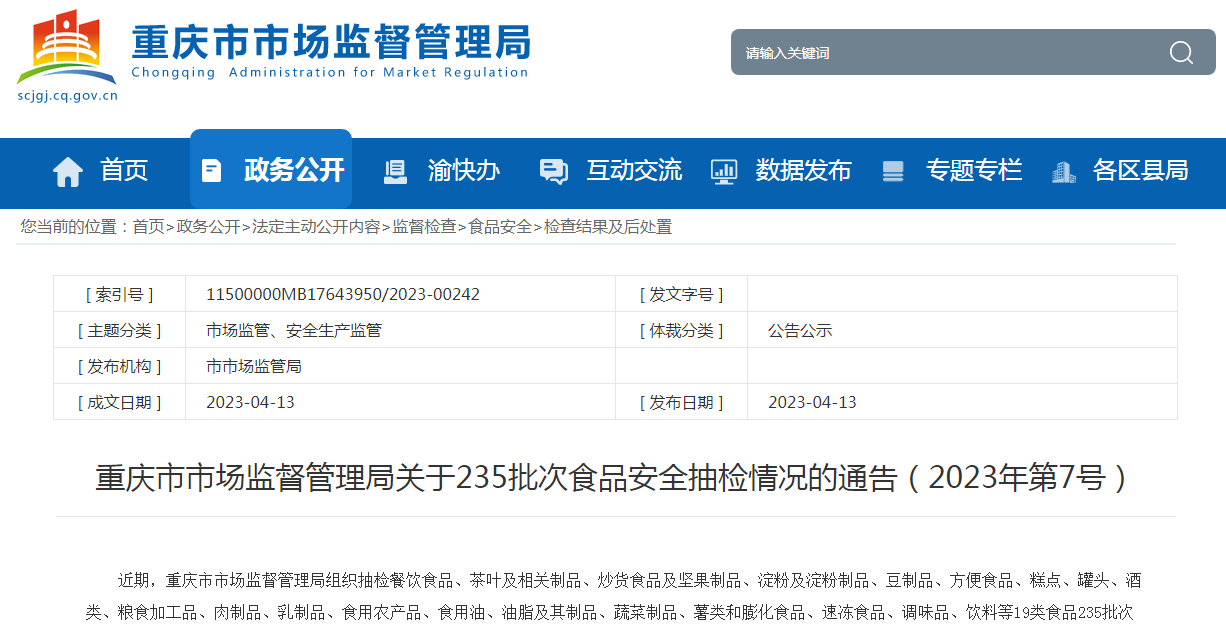Click the chat bubble icon beside 互动交流

point(553,171)
